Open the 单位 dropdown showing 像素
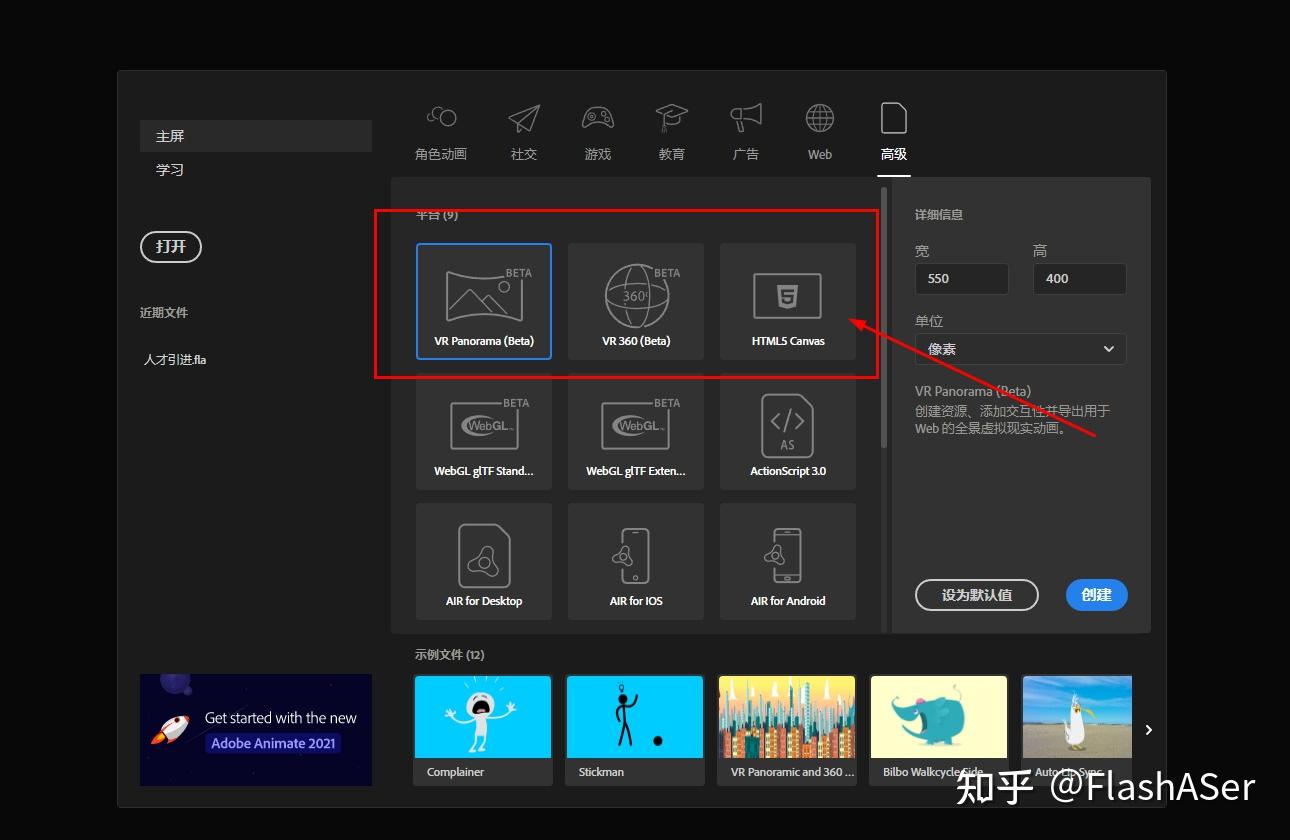This screenshot has width=1290, height=840. pos(1020,348)
